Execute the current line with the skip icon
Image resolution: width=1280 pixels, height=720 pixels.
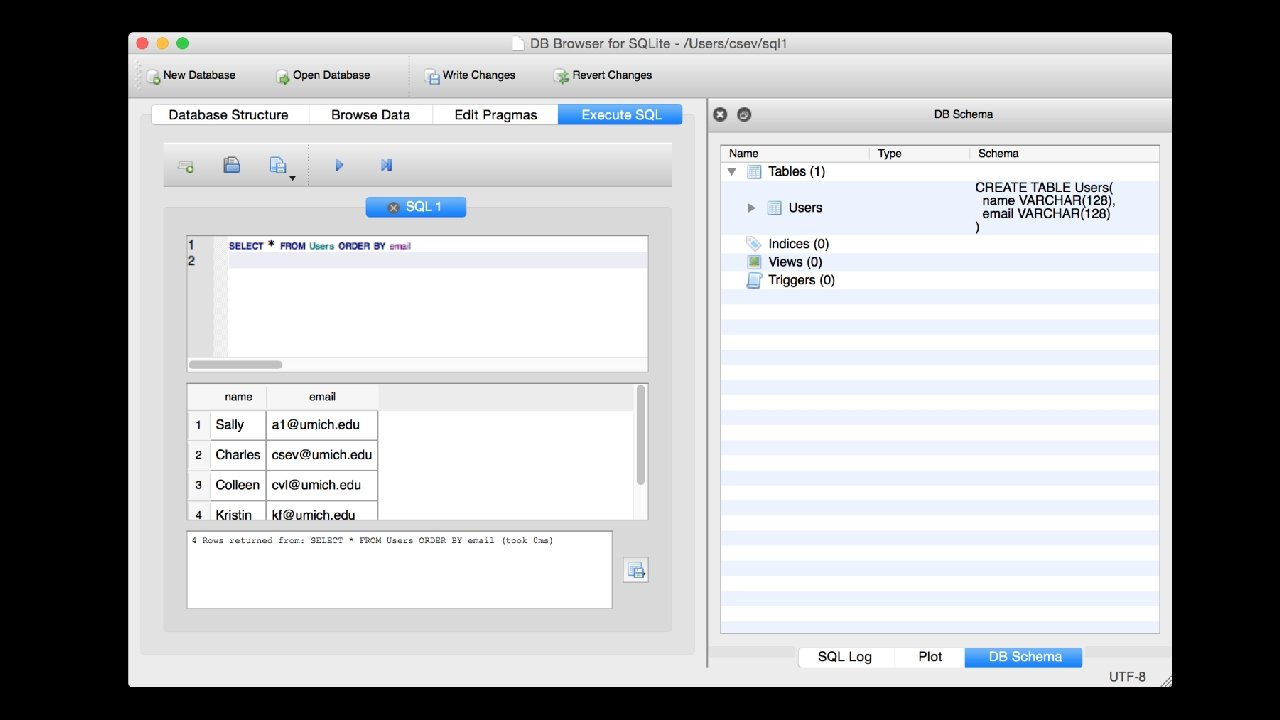(386, 166)
